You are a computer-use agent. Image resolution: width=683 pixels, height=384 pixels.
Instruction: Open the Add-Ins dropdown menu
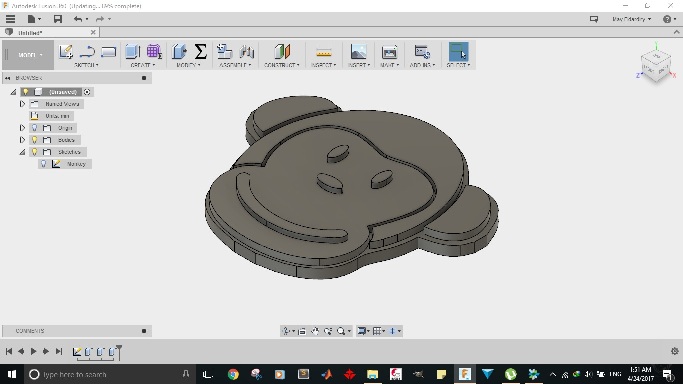point(422,65)
